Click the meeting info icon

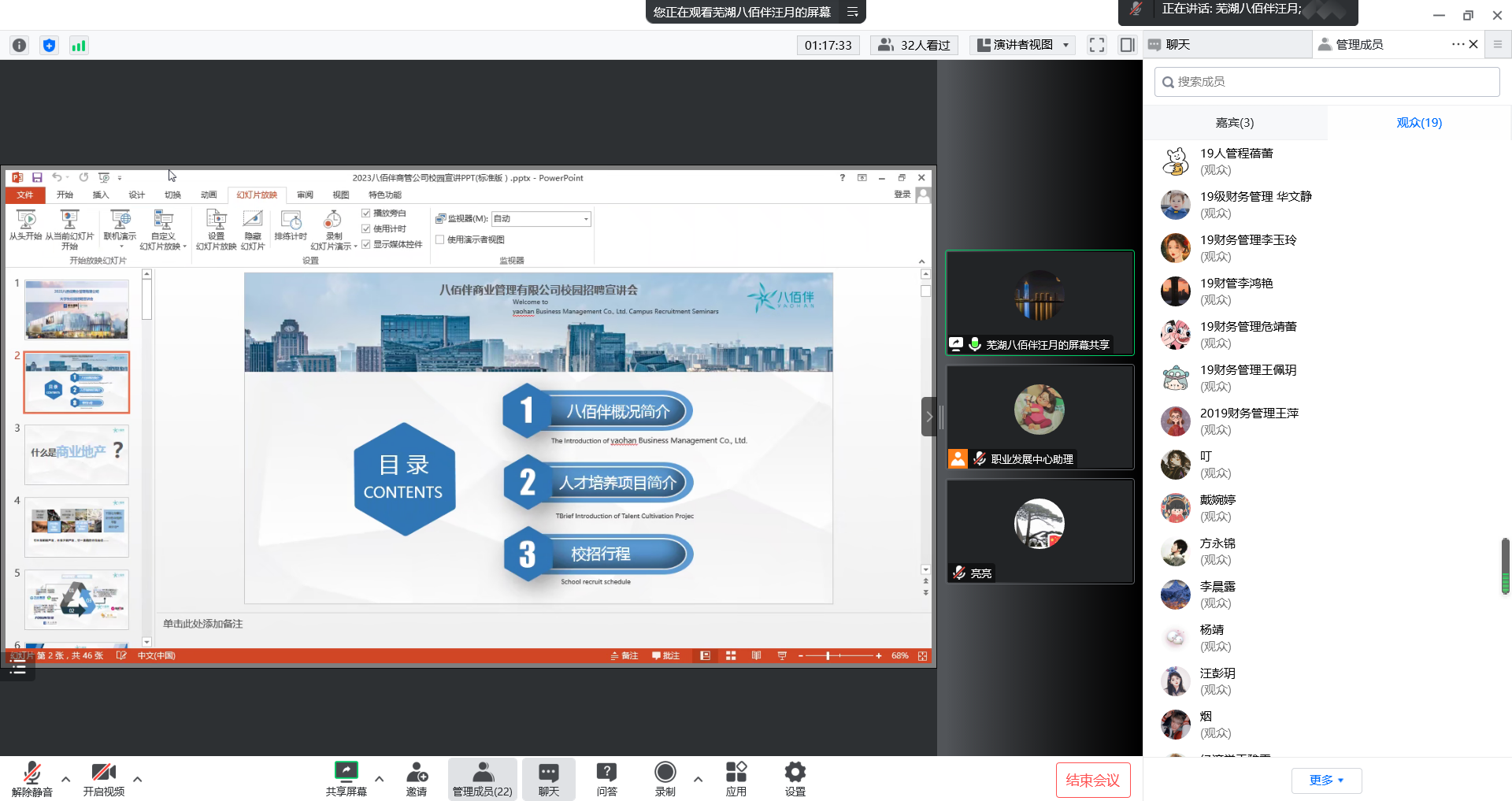coord(20,45)
